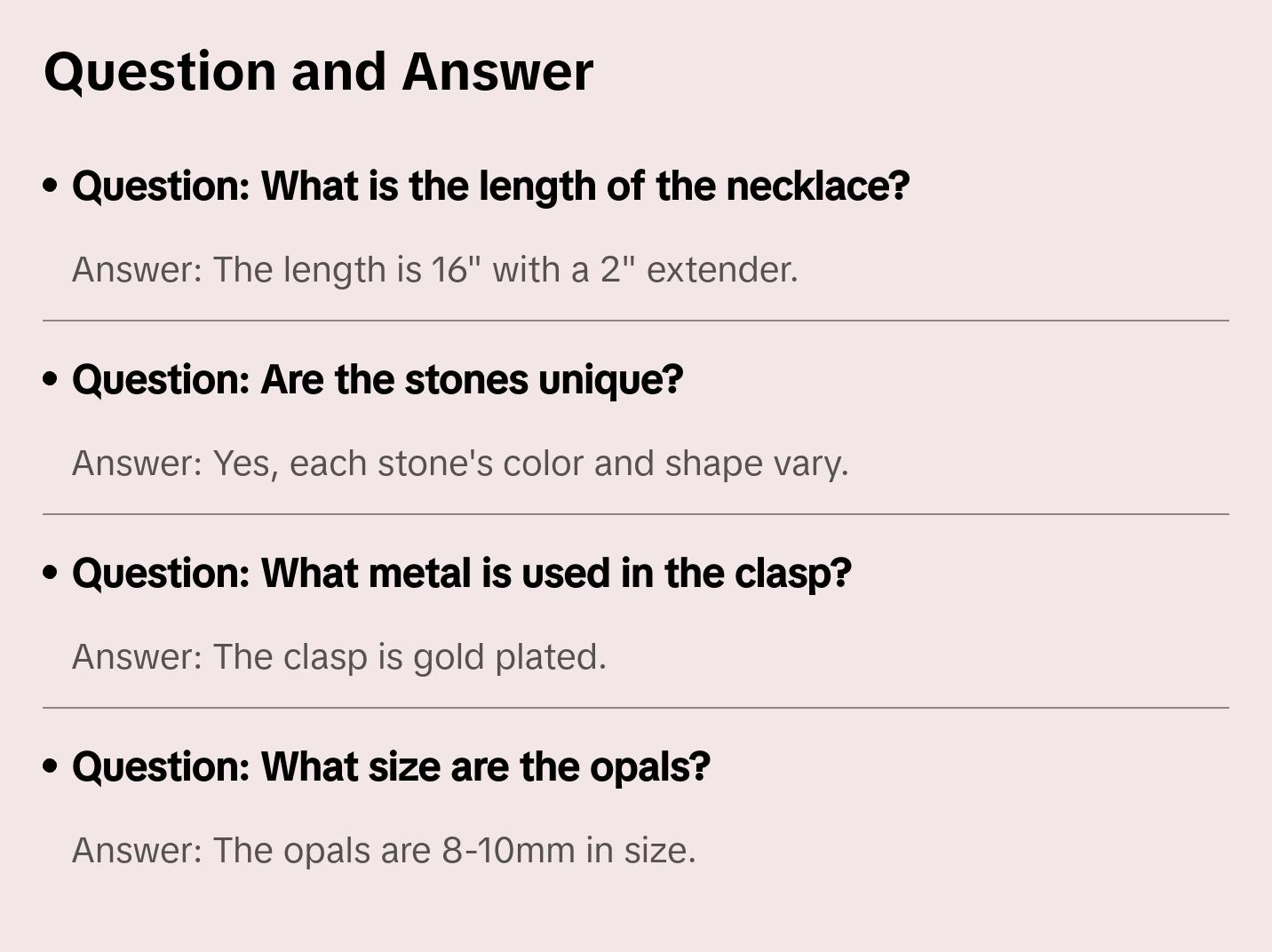1272x952 pixels.
Task: Select 'What metal is used in the clasp?' question
Action: click(x=461, y=573)
